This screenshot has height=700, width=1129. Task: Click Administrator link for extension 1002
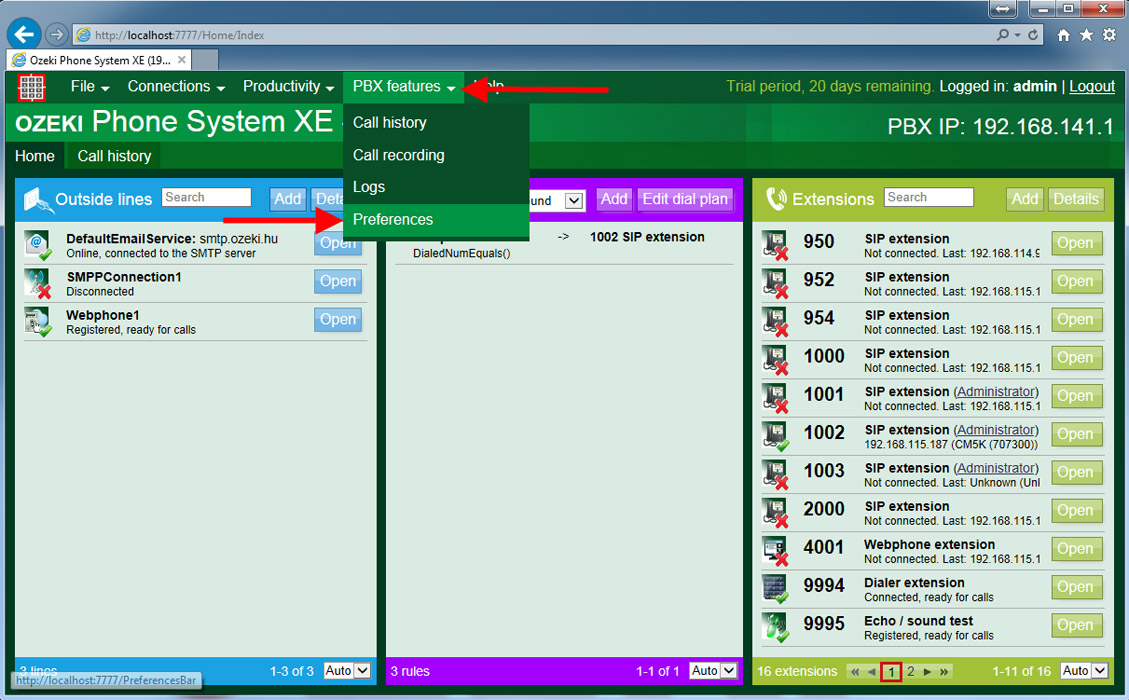click(996, 430)
